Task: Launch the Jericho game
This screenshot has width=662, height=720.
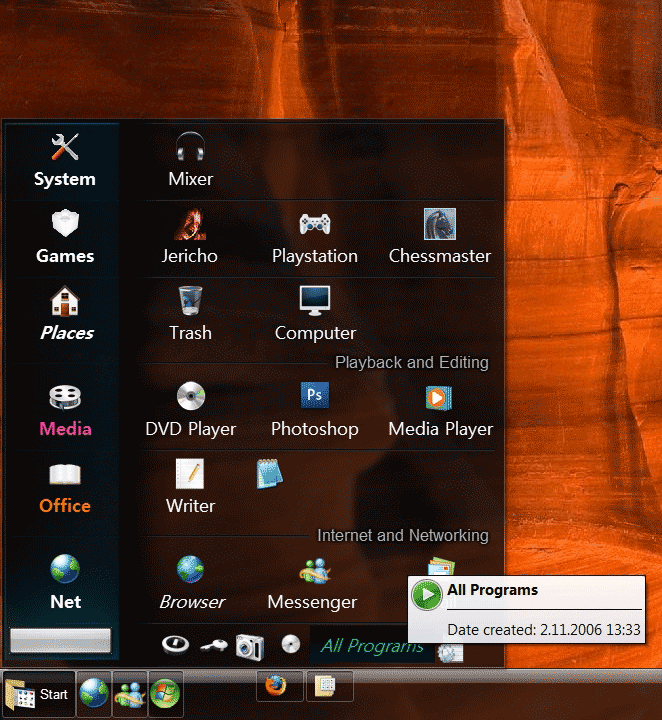Action: pos(190,226)
